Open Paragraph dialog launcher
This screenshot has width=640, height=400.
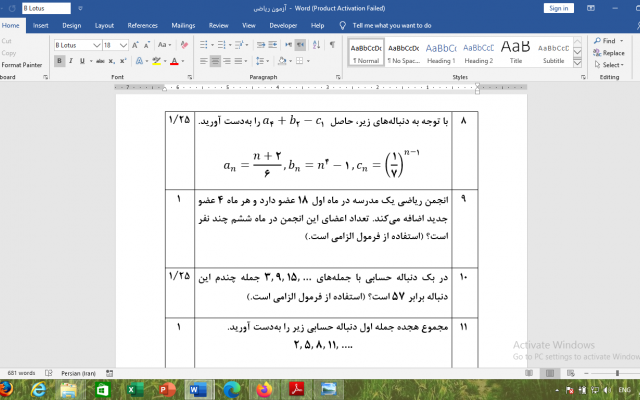click(338, 77)
